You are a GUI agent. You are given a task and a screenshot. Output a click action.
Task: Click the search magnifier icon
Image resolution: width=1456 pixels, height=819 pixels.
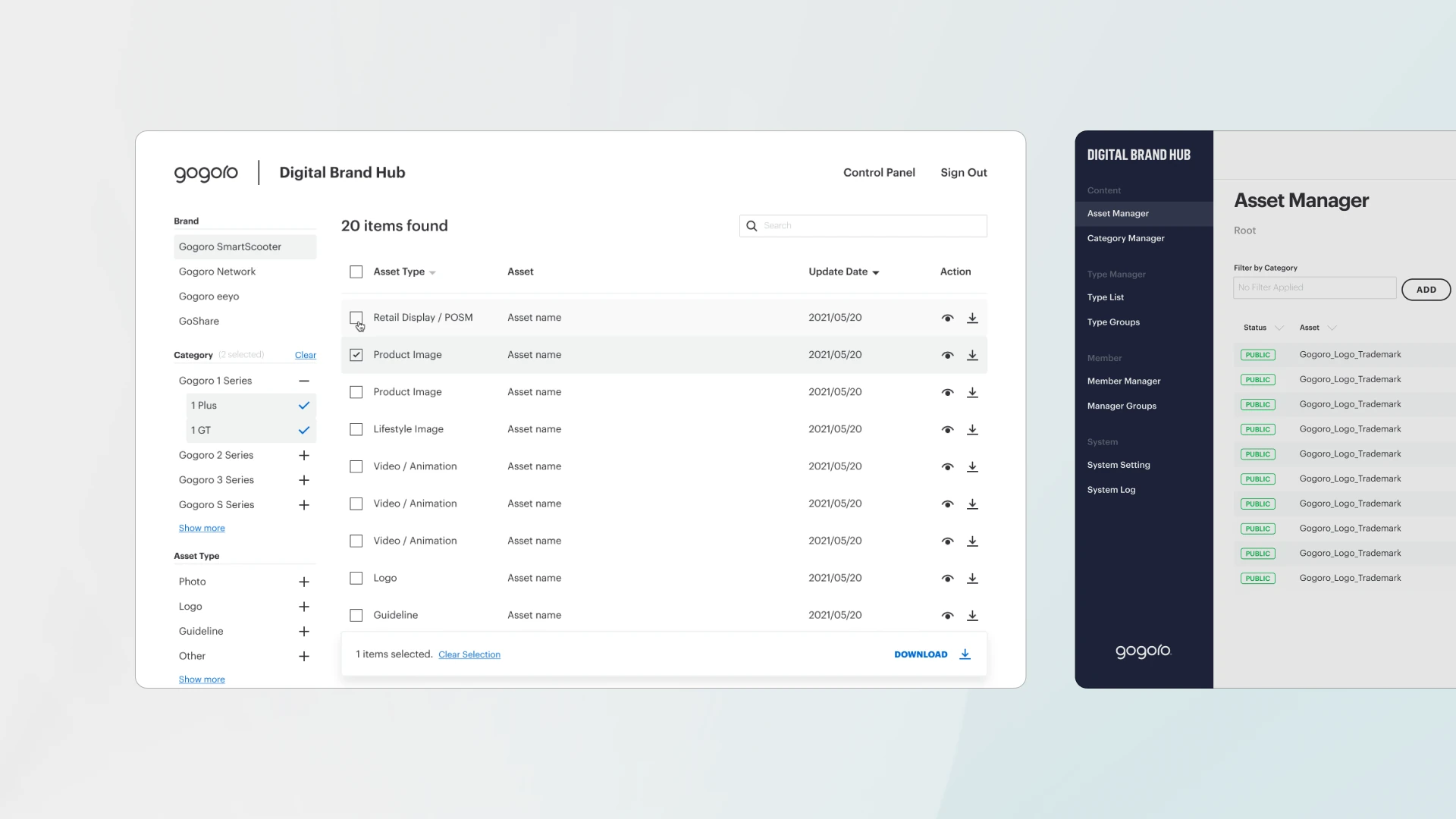[x=752, y=226]
